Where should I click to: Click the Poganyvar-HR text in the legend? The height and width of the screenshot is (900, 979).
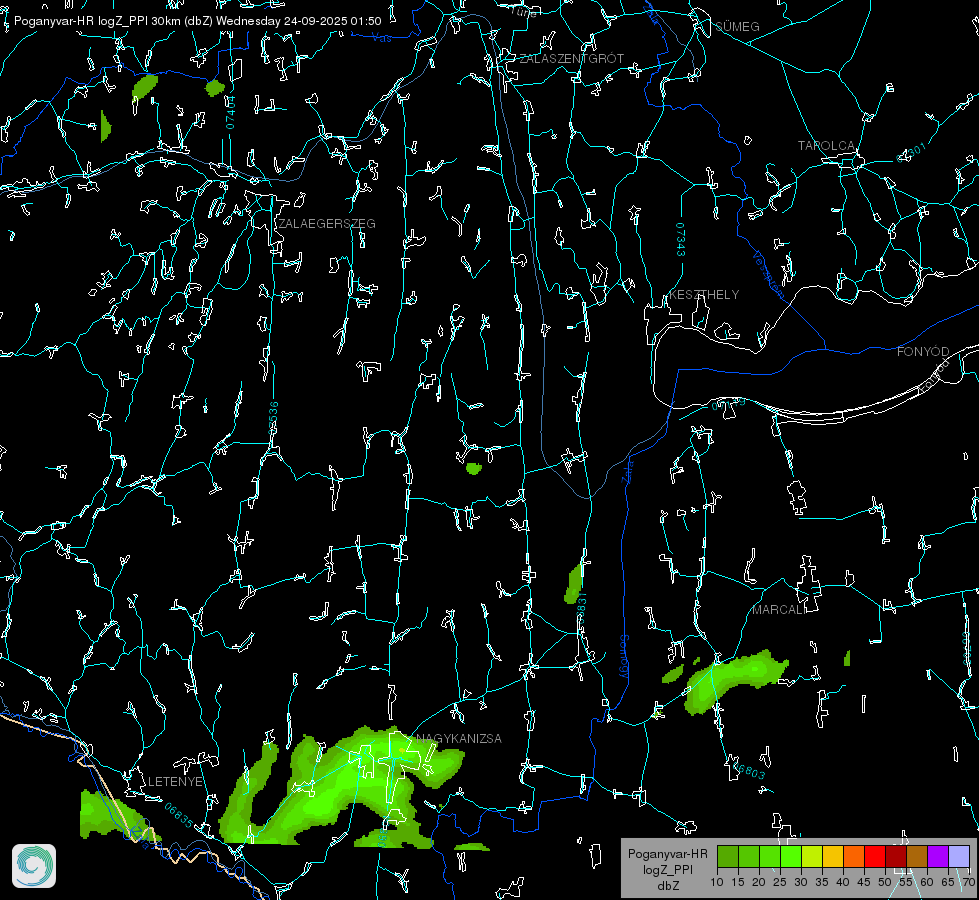(x=667, y=853)
